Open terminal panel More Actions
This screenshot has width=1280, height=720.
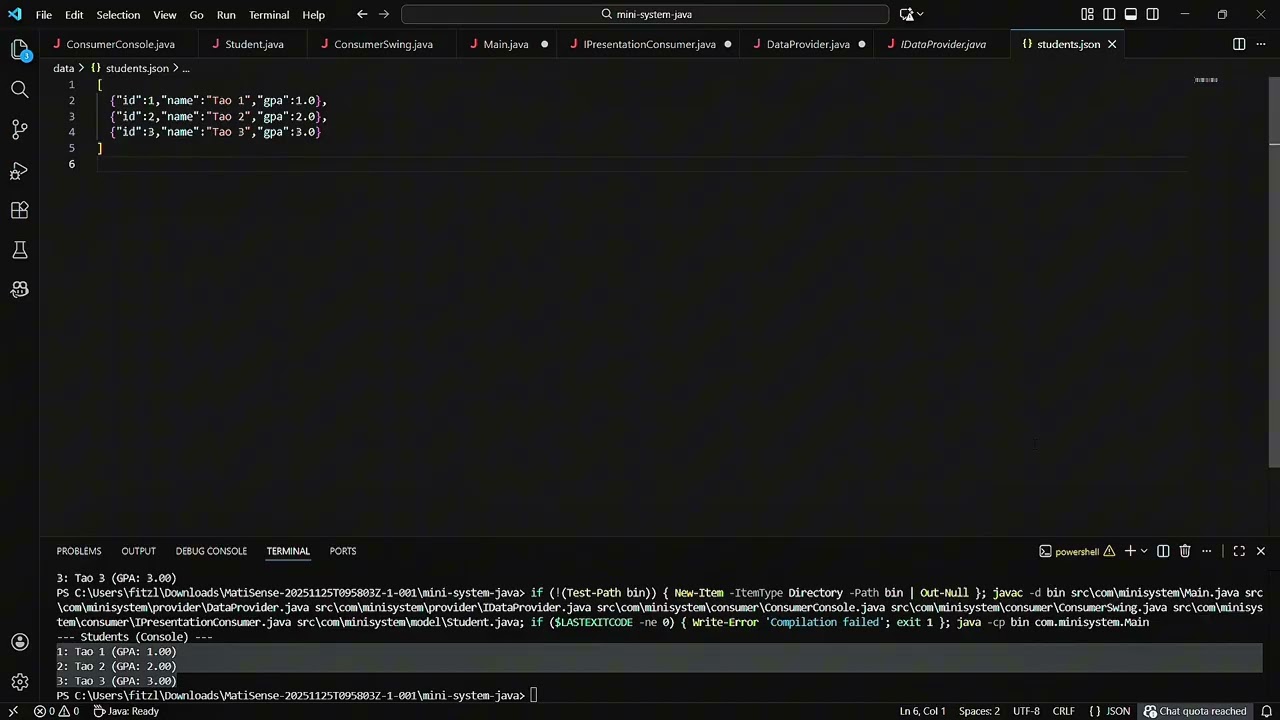tap(1207, 551)
